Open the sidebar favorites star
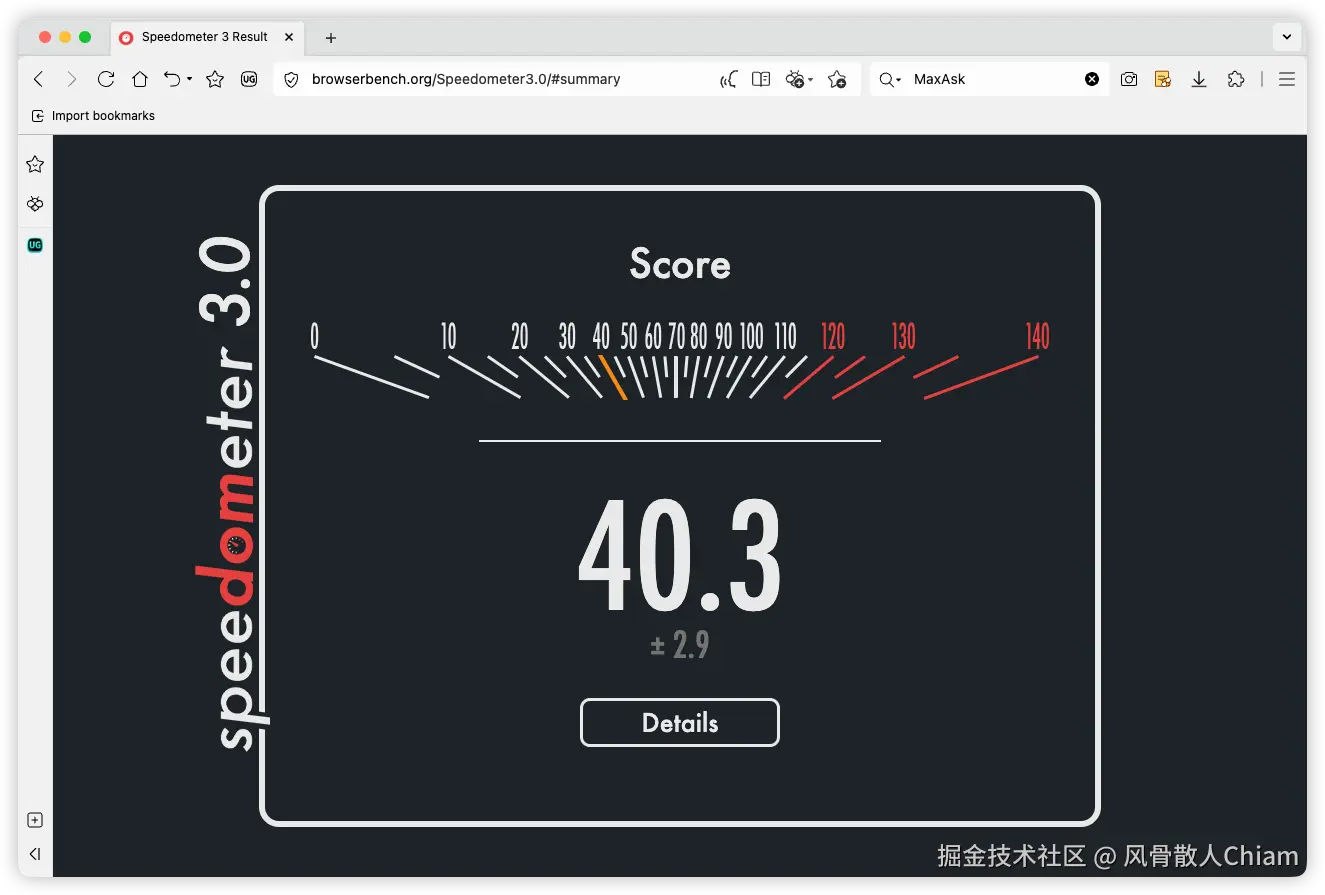1325x895 pixels. point(35,164)
